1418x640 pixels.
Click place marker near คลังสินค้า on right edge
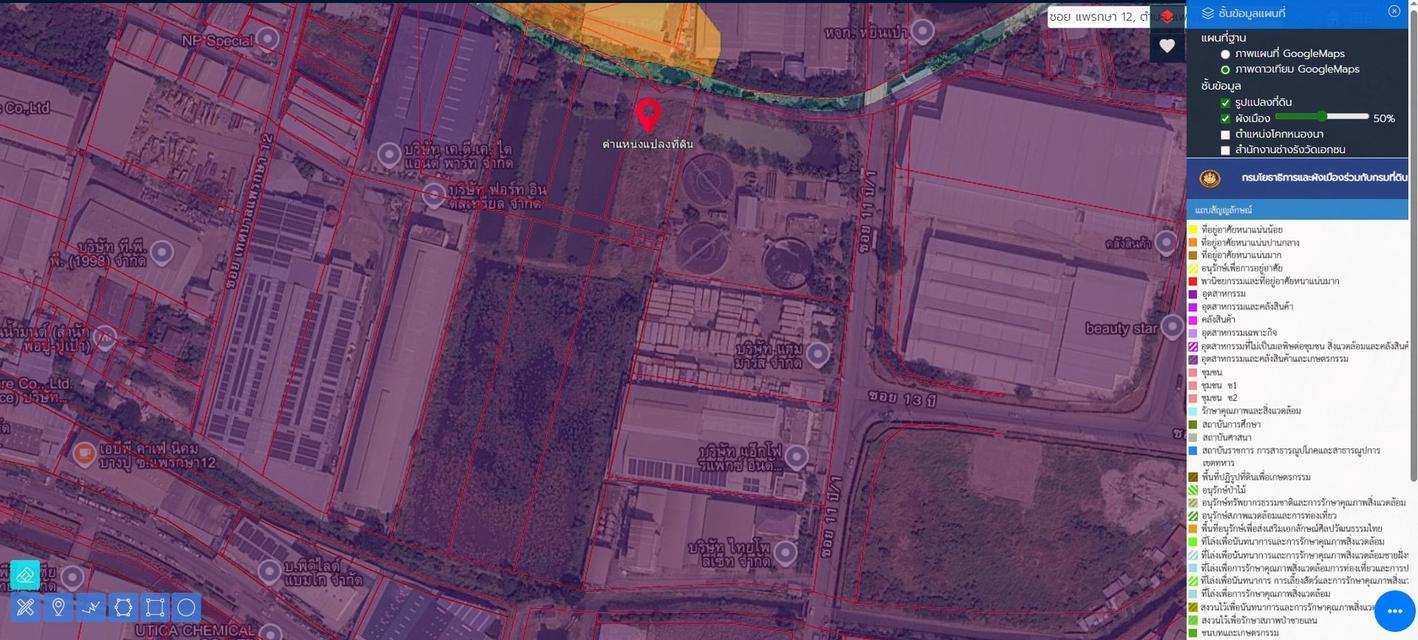point(1166,242)
